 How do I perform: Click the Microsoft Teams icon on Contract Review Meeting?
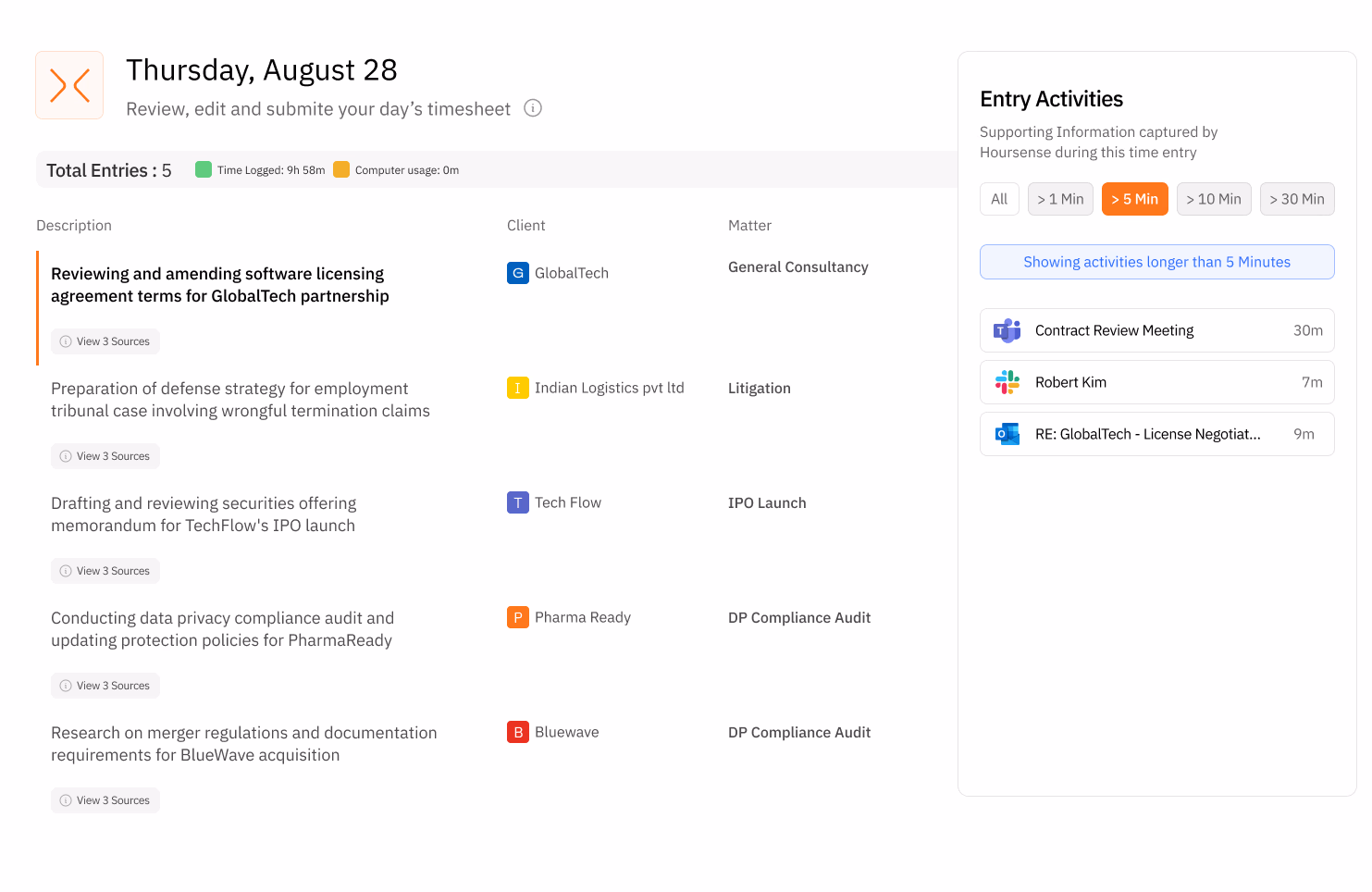1007,330
